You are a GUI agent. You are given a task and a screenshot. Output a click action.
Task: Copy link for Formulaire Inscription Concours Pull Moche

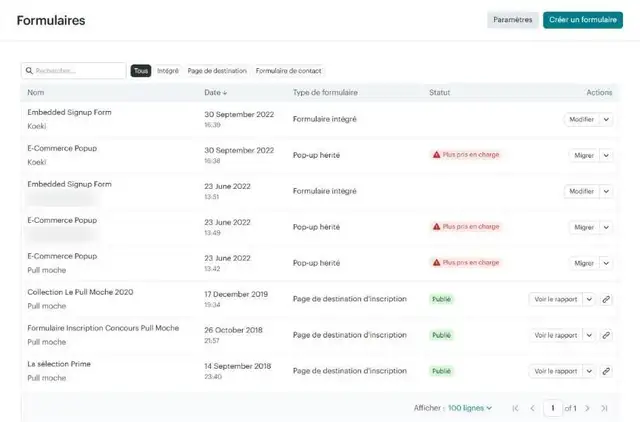click(x=606, y=335)
